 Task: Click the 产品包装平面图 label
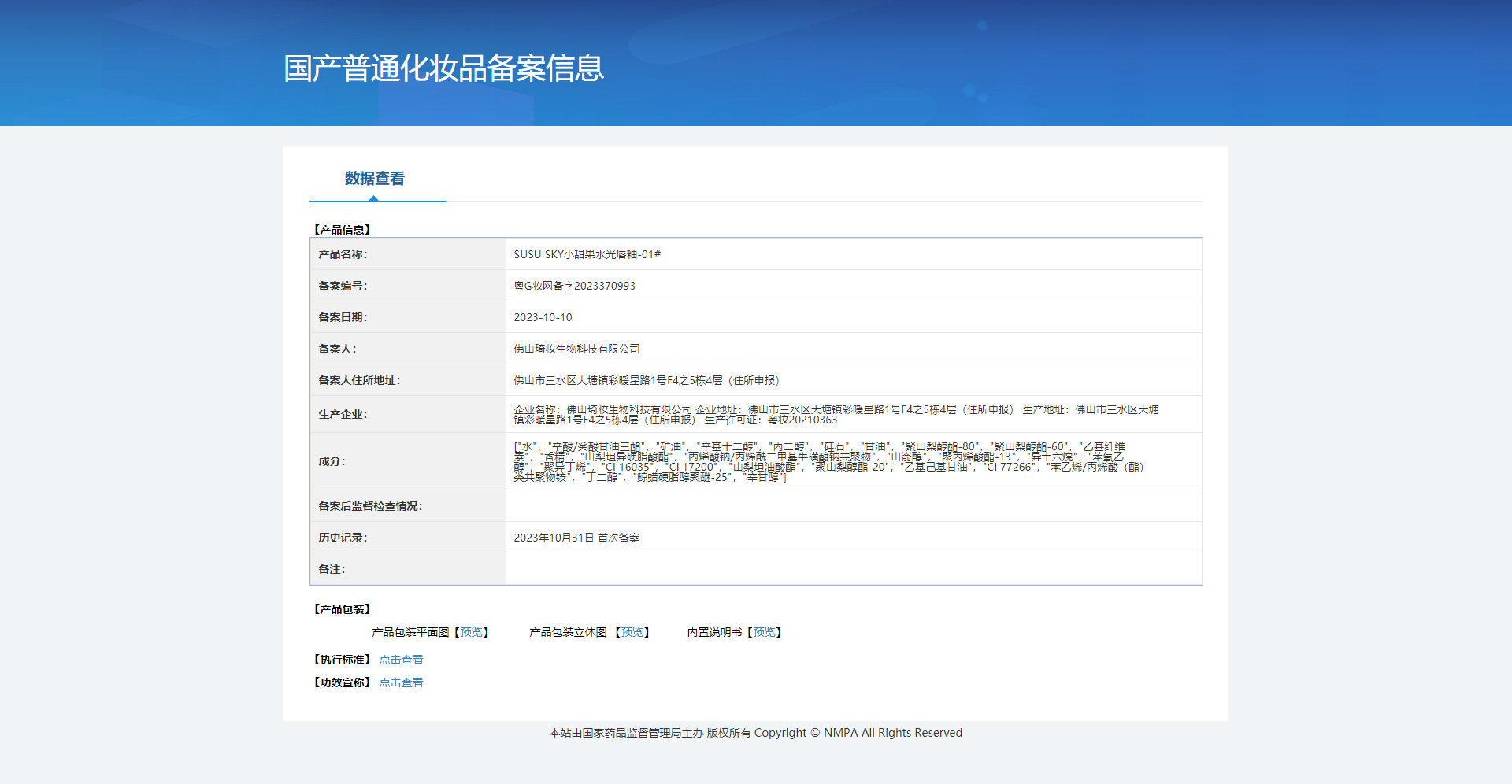tap(410, 632)
